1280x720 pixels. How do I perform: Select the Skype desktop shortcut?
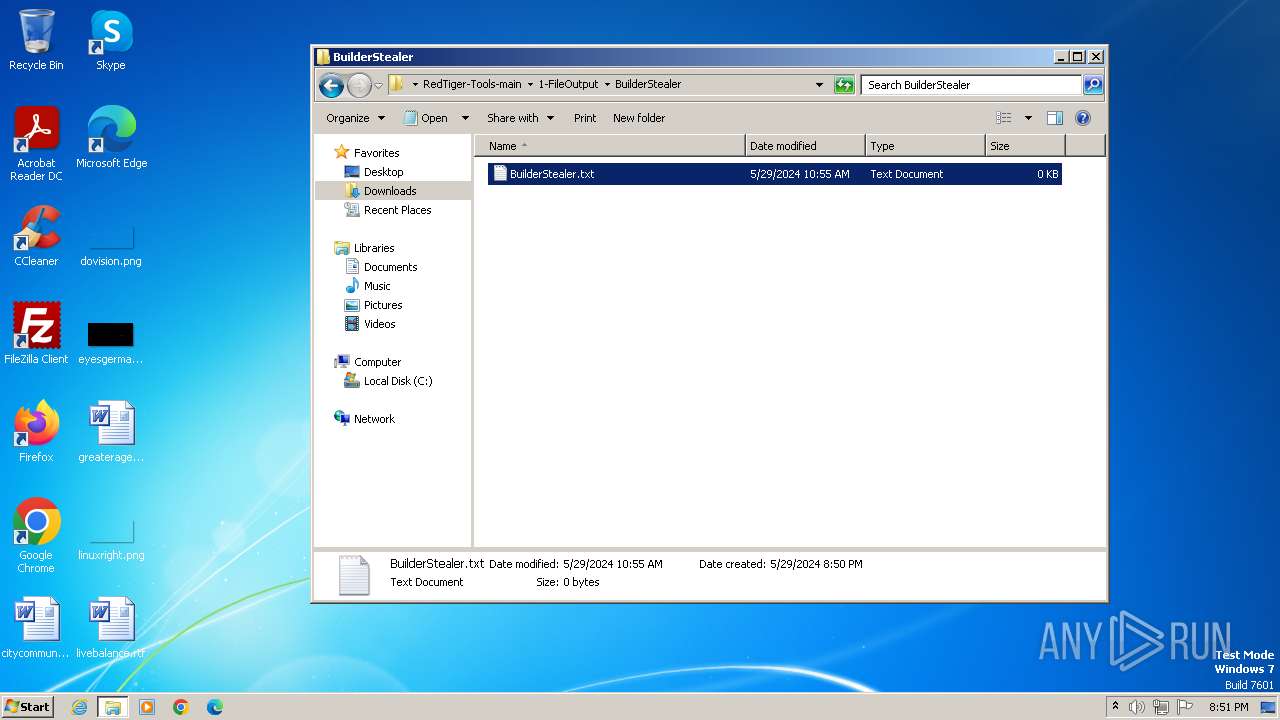click(111, 40)
